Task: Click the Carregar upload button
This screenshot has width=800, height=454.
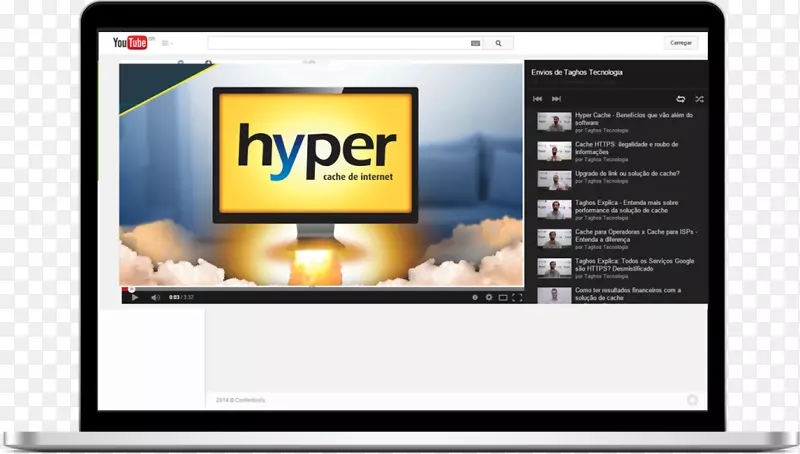Action: click(681, 43)
